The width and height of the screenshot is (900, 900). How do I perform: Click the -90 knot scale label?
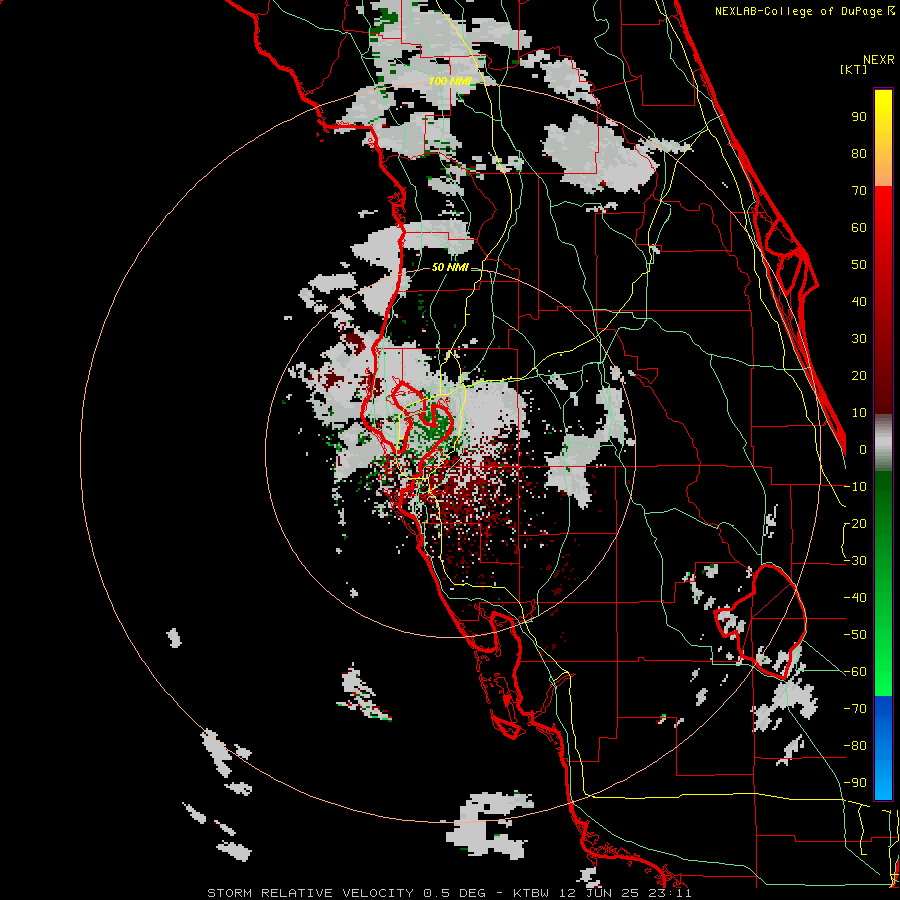[x=855, y=783]
